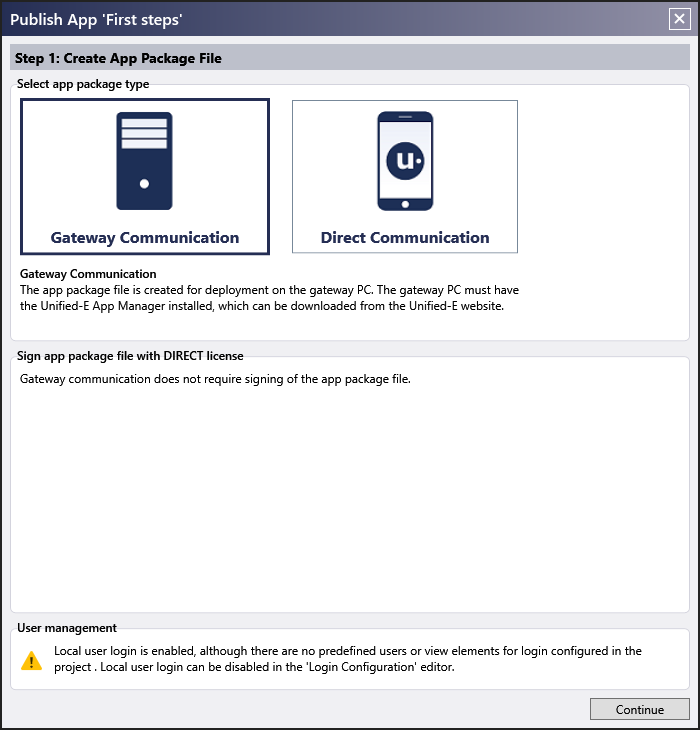Choose the 'Direct Communication' tile label
This screenshot has height=730, width=700.
(405, 238)
